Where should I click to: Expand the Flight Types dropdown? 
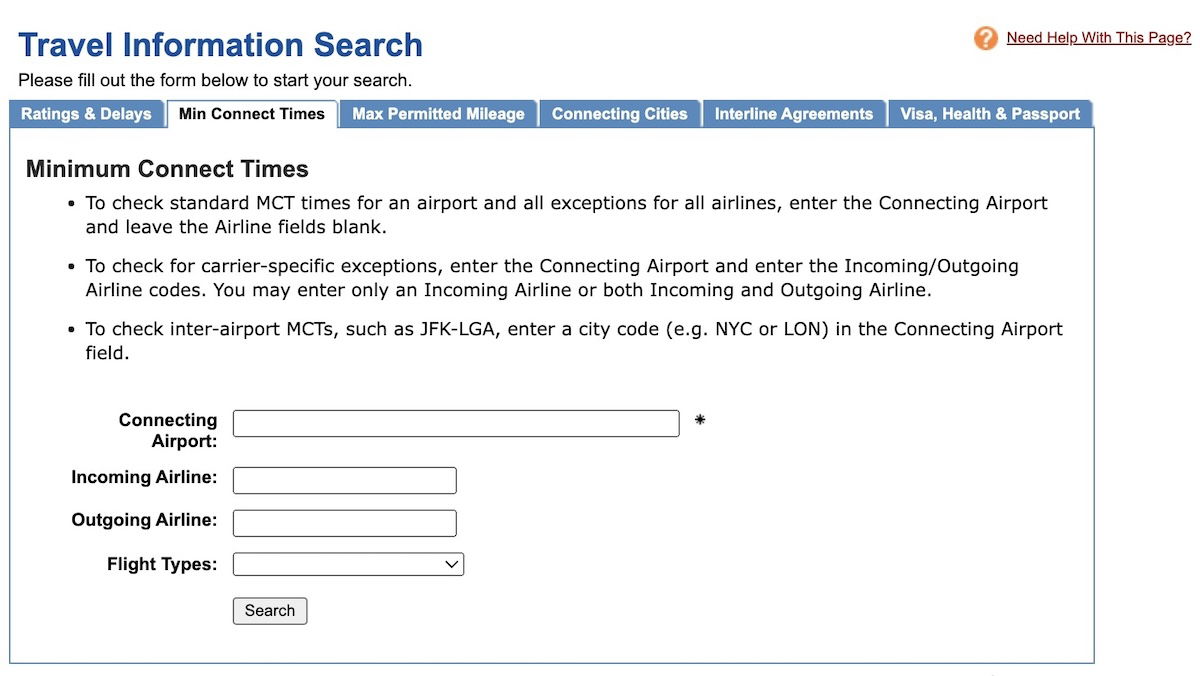[x=349, y=565]
